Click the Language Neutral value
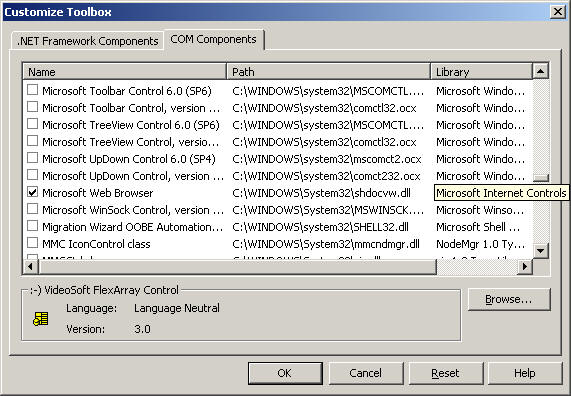 pyautogui.click(x=177, y=308)
